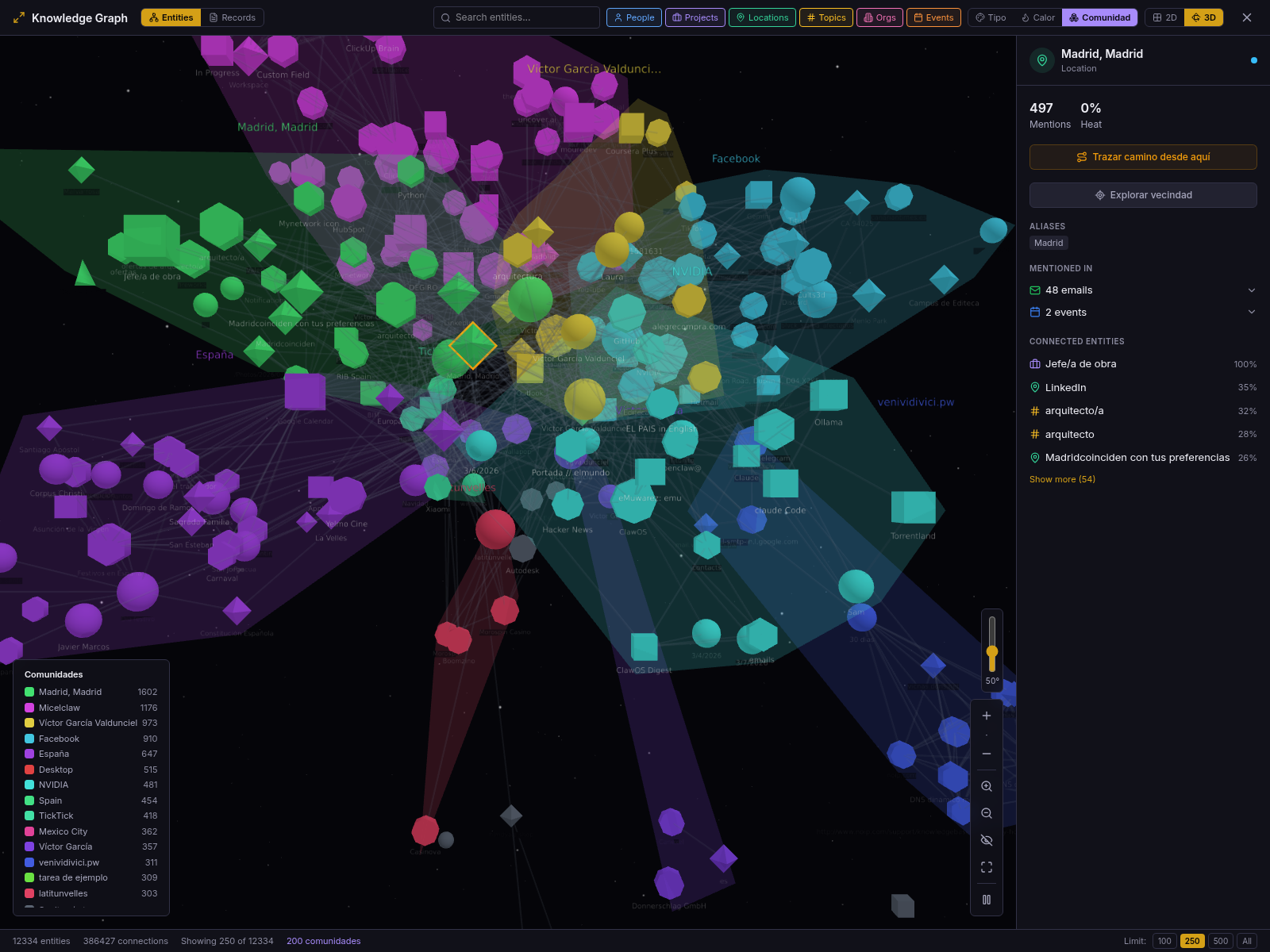Viewport: 1270px width, 952px height.
Task: Open 200 comunidades link in status bar
Action: (x=323, y=941)
